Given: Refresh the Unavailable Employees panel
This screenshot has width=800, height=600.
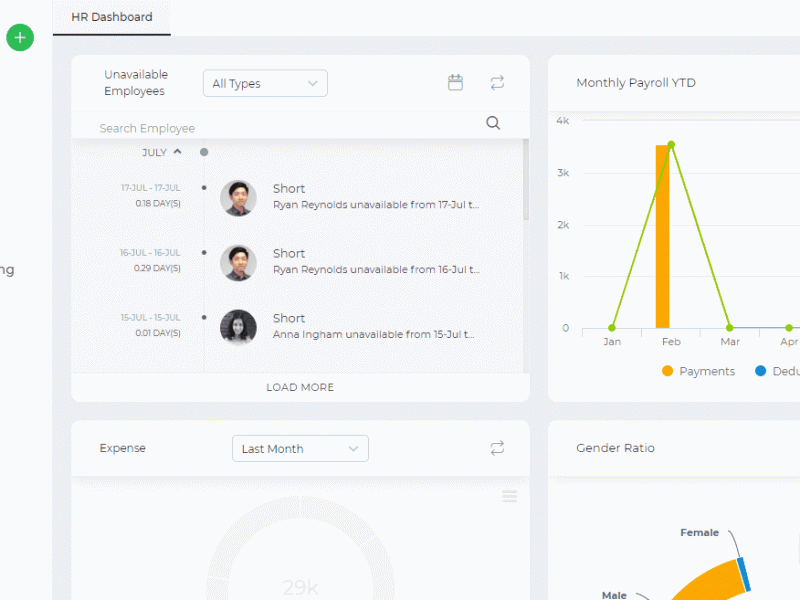Looking at the screenshot, I should pyautogui.click(x=497, y=83).
